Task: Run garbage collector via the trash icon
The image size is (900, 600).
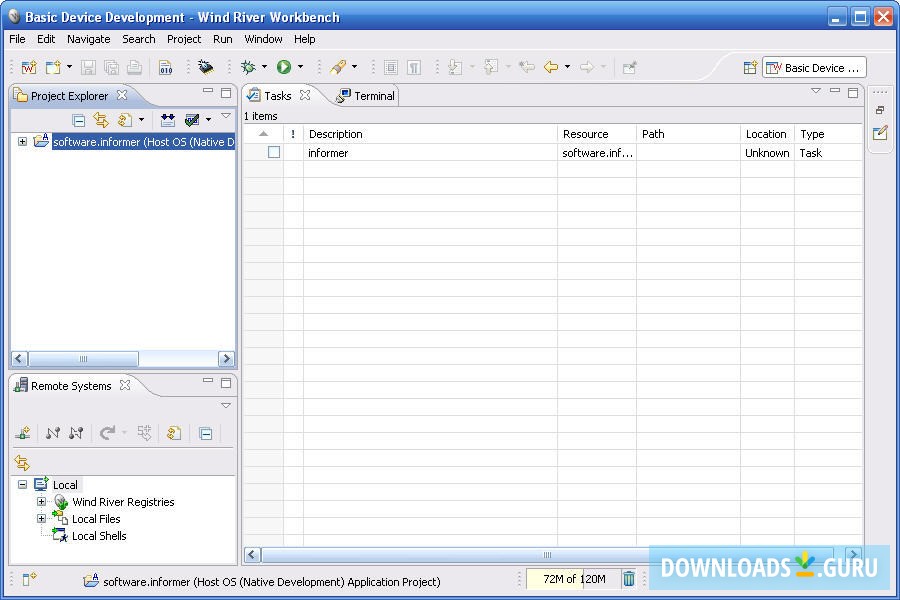Action: pyautogui.click(x=629, y=579)
